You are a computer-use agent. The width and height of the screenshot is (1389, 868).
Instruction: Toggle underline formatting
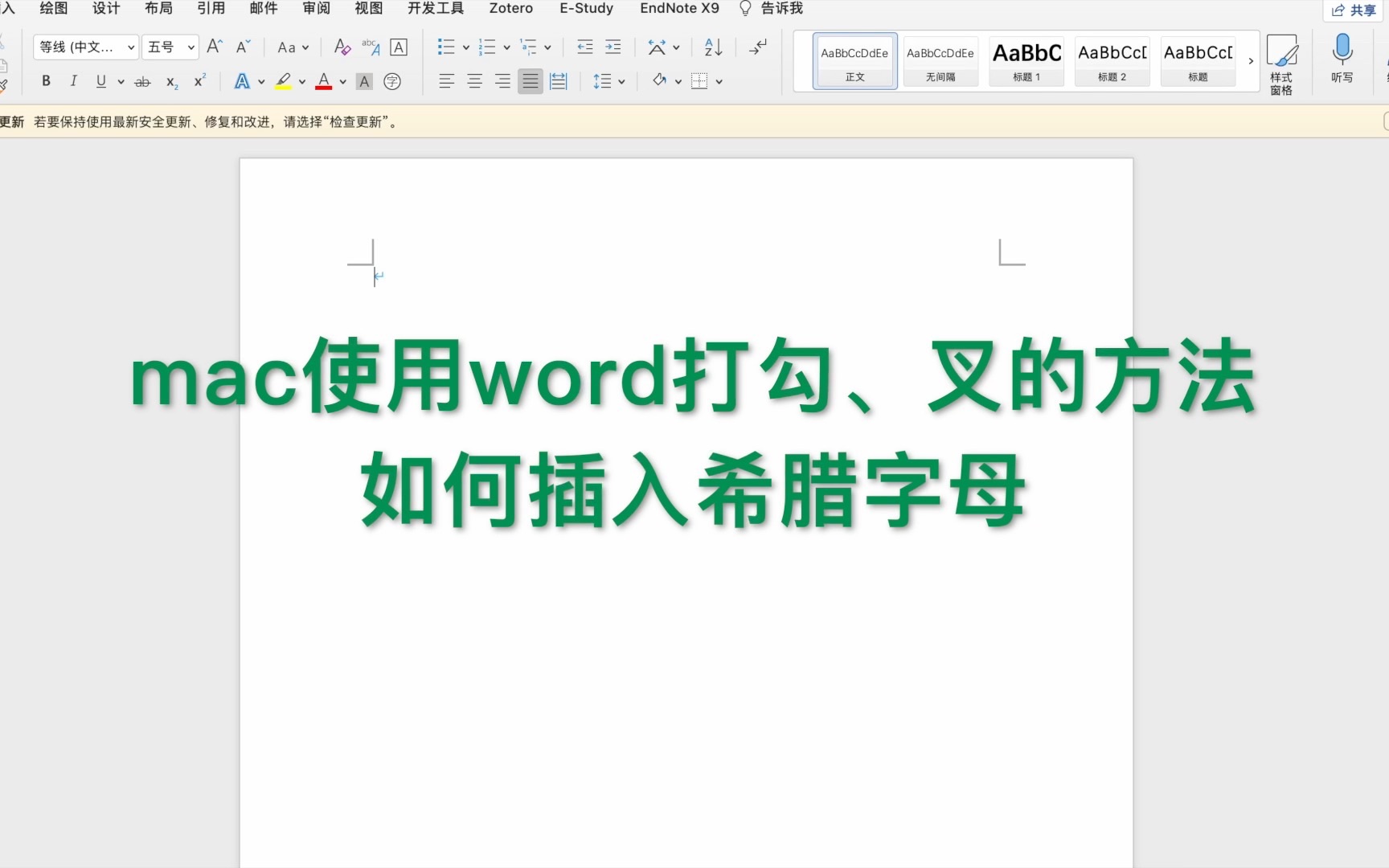(101, 81)
